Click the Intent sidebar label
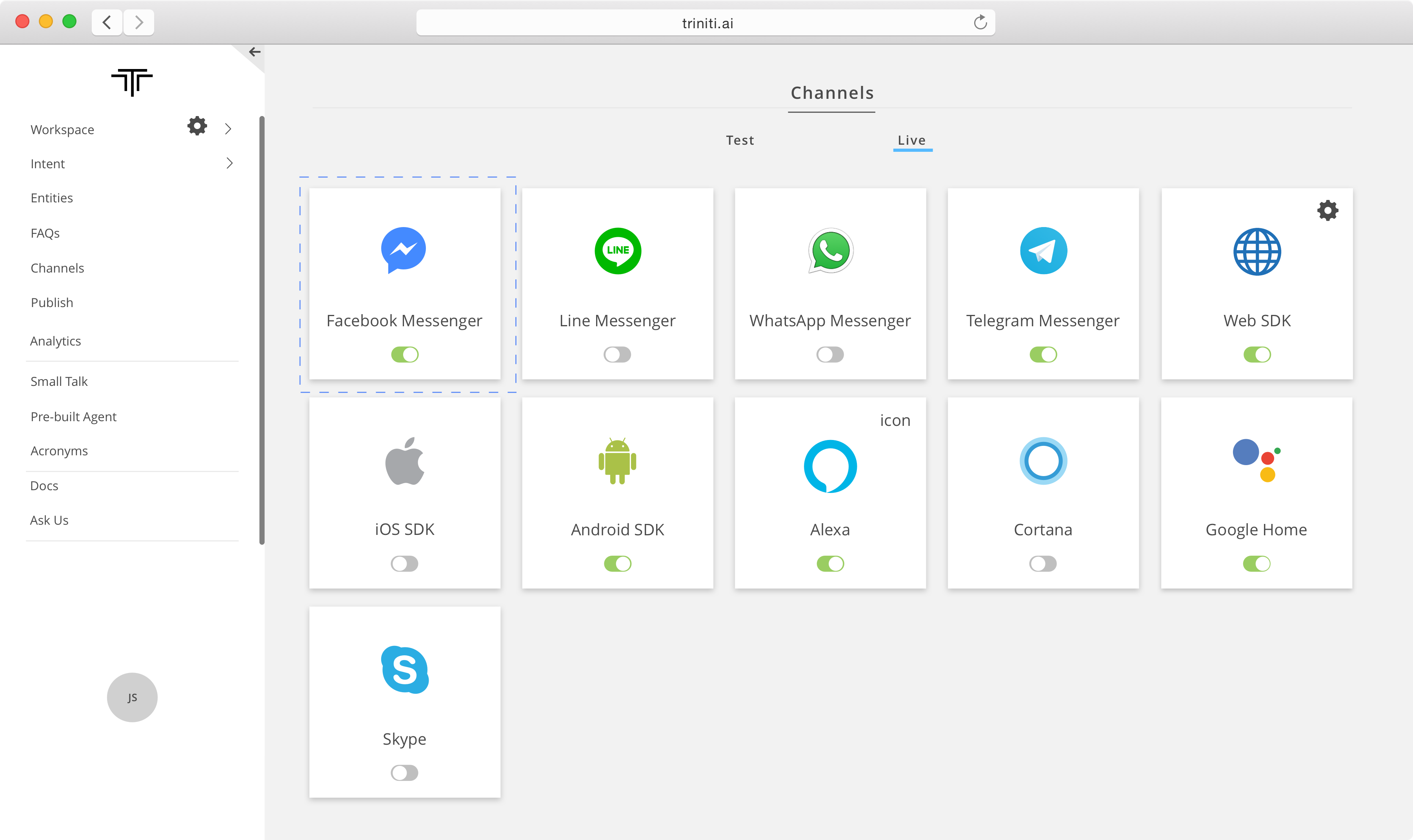 pyautogui.click(x=47, y=164)
